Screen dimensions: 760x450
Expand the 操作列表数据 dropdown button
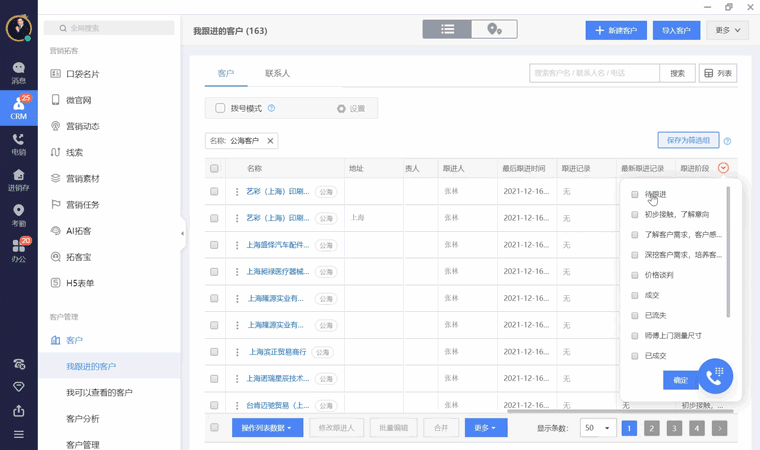(x=267, y=428)
